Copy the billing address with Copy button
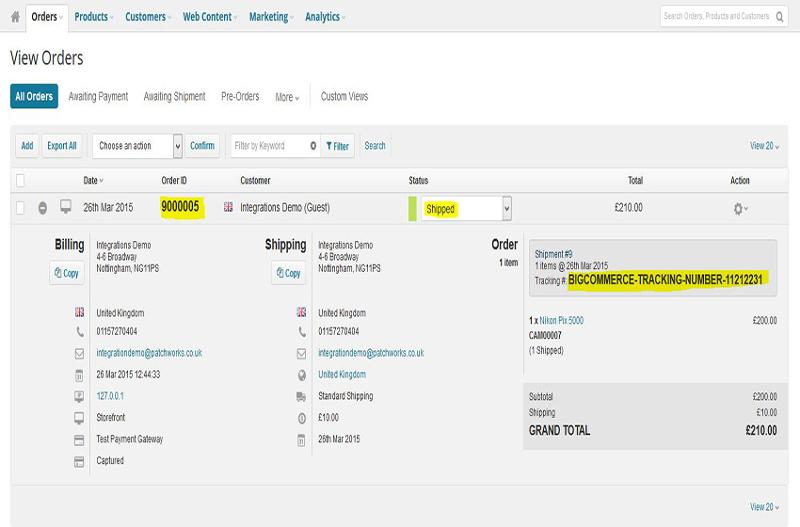The height and width of the screenshot is (527, 800). point(68,273)
